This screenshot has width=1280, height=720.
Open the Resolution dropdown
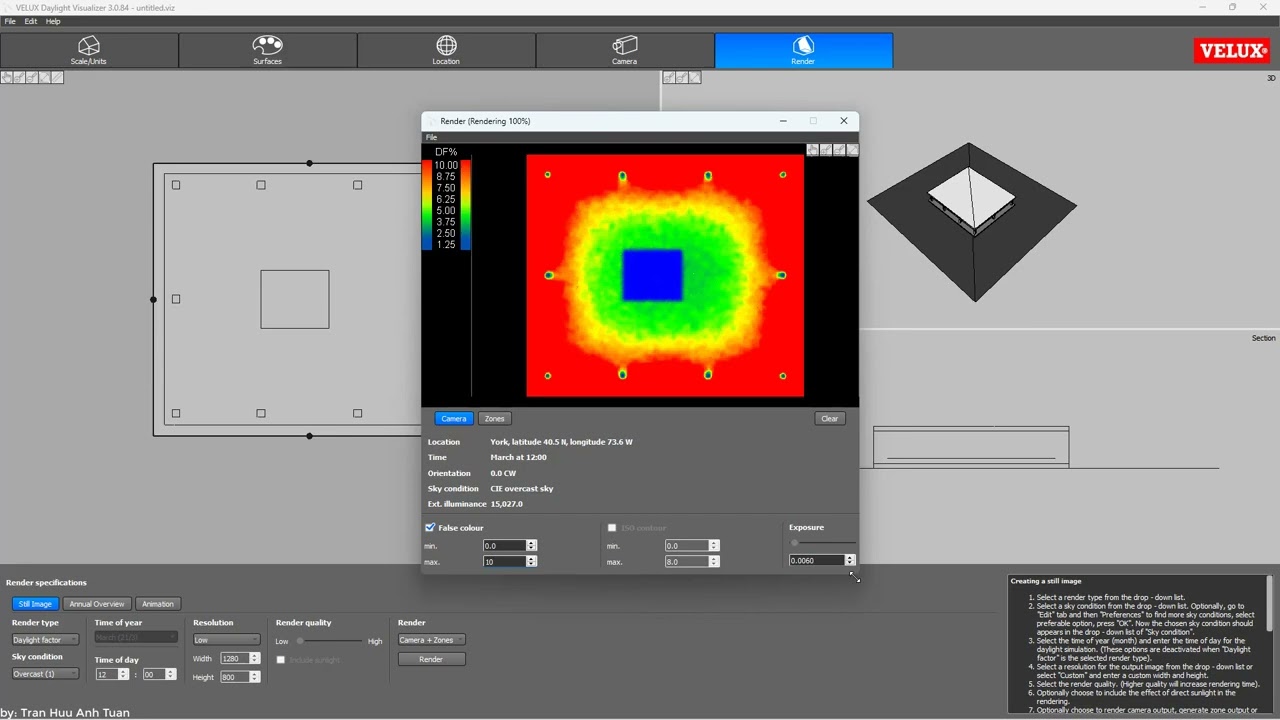[226, 640]
